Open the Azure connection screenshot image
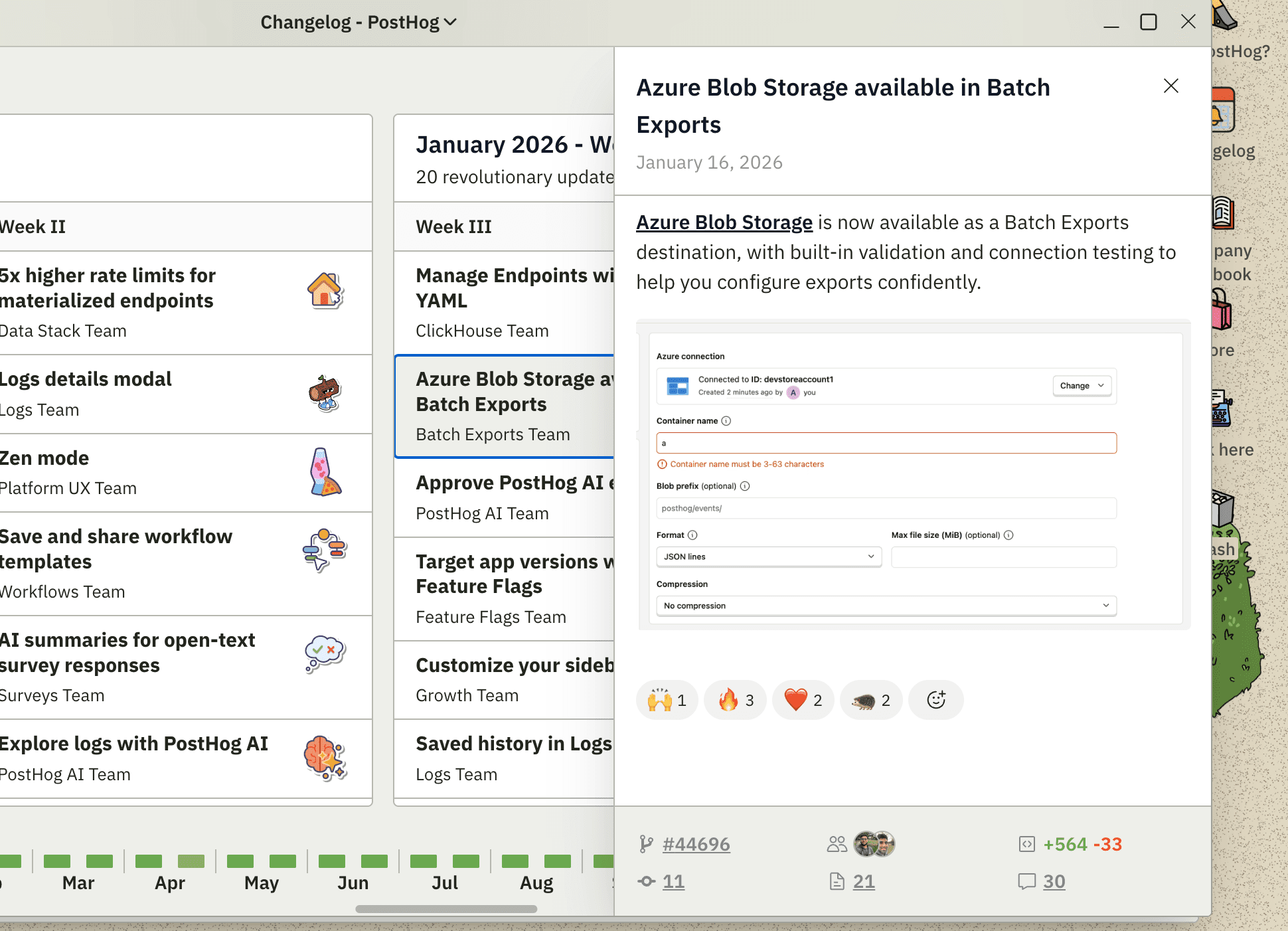The height and width of the screenshot is (931, 1288). click(913, 475)
